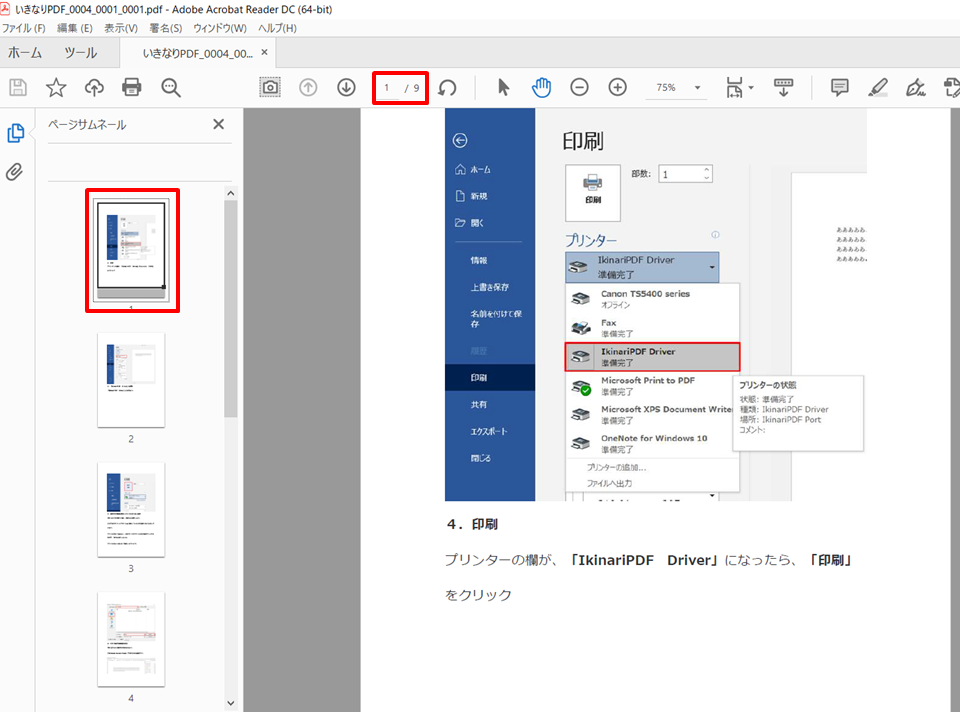Click the 印刷 heading in the document
This screenshot has width=960, height=712.
point(583,141)
